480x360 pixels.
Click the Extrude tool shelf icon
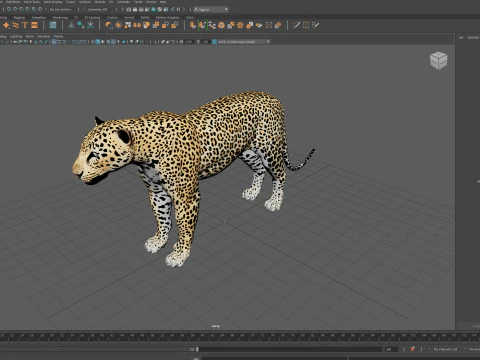click(192, 25)
